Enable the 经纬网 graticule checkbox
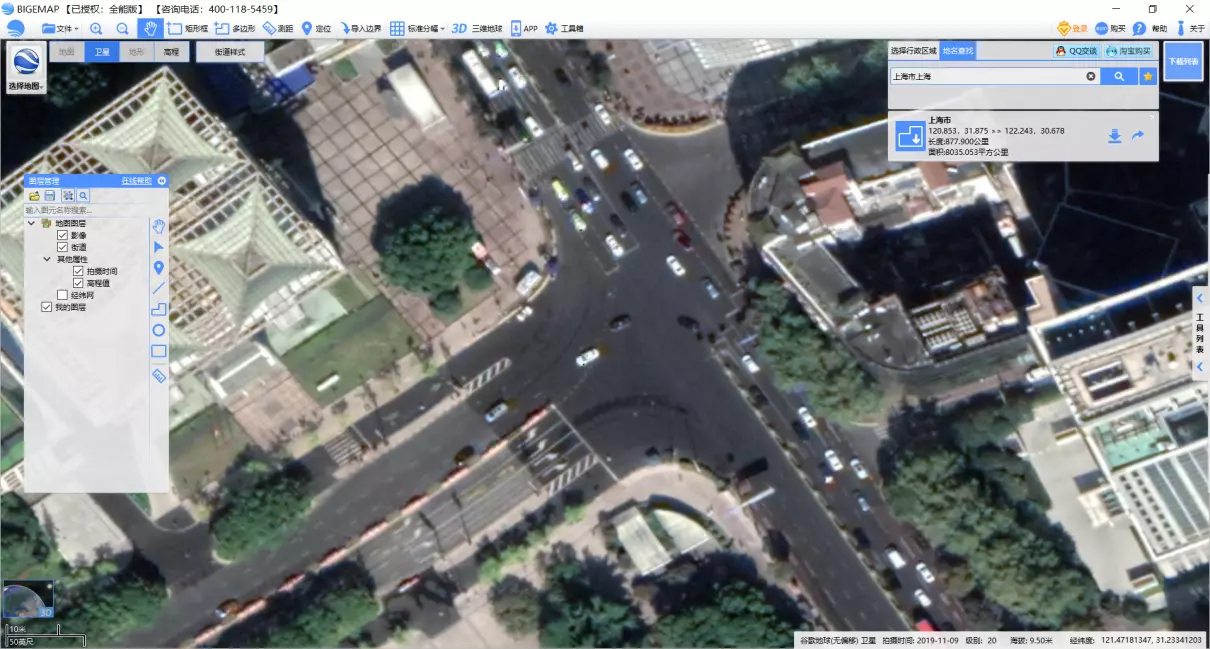This screenshot has height=649, width=1210. (x=63, y=295)
